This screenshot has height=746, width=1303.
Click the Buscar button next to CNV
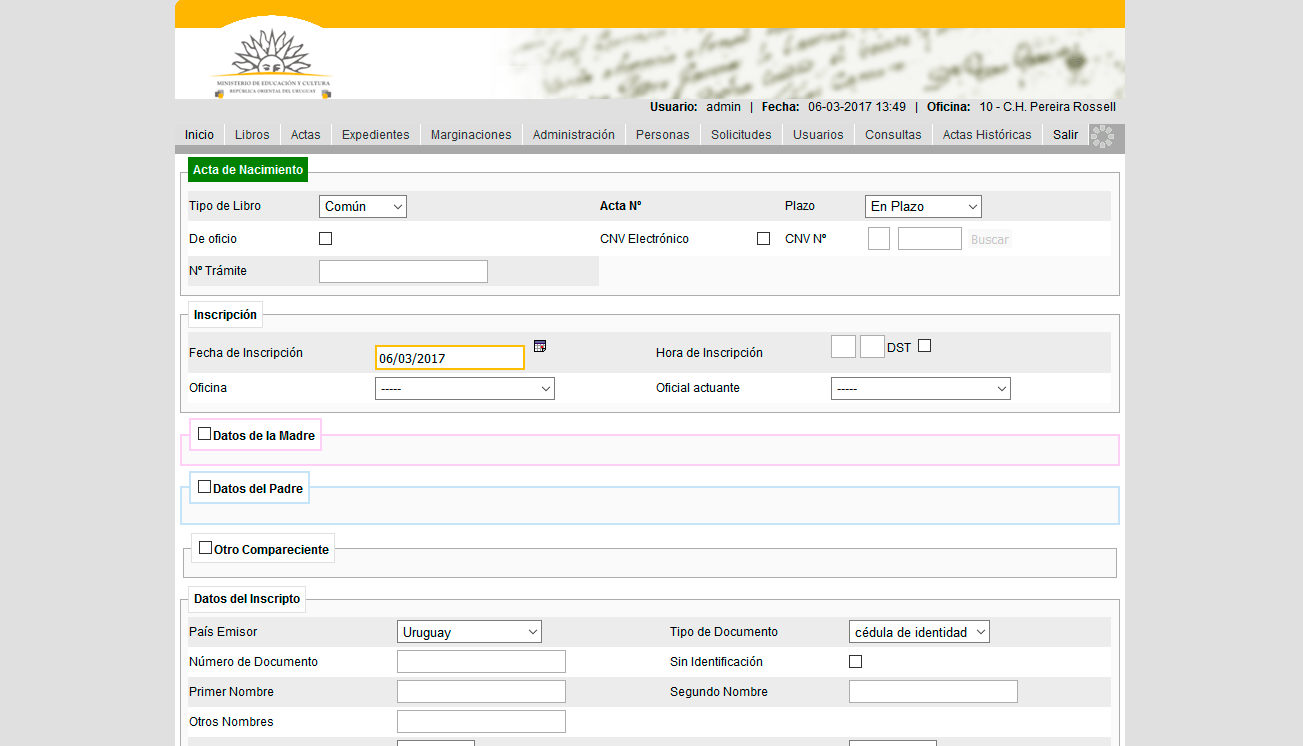989,240
